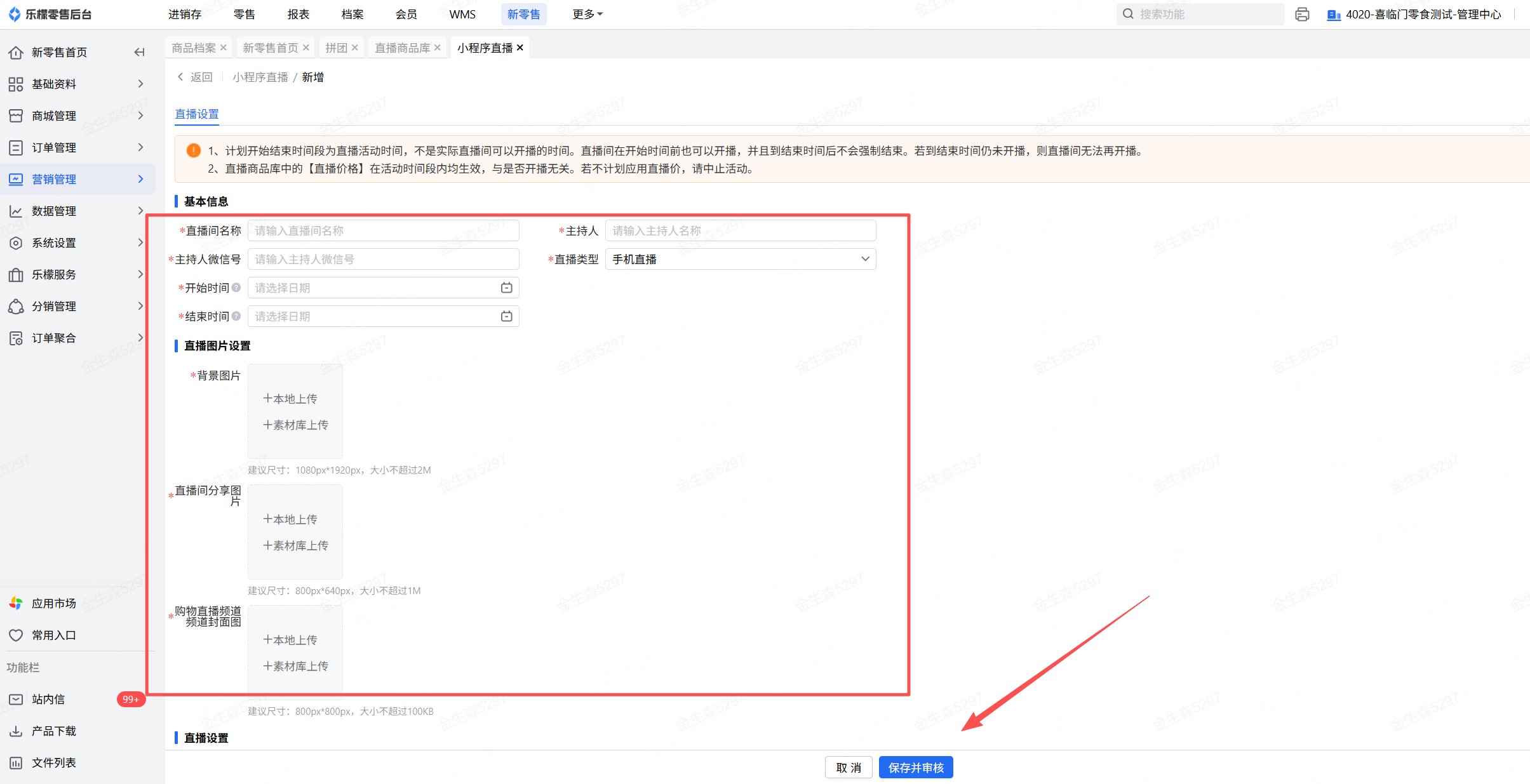Collapse the sidebar with the arrow icon
This screenshot has width=1530, height=784.
pyautogui.click(x=139, y=52)
